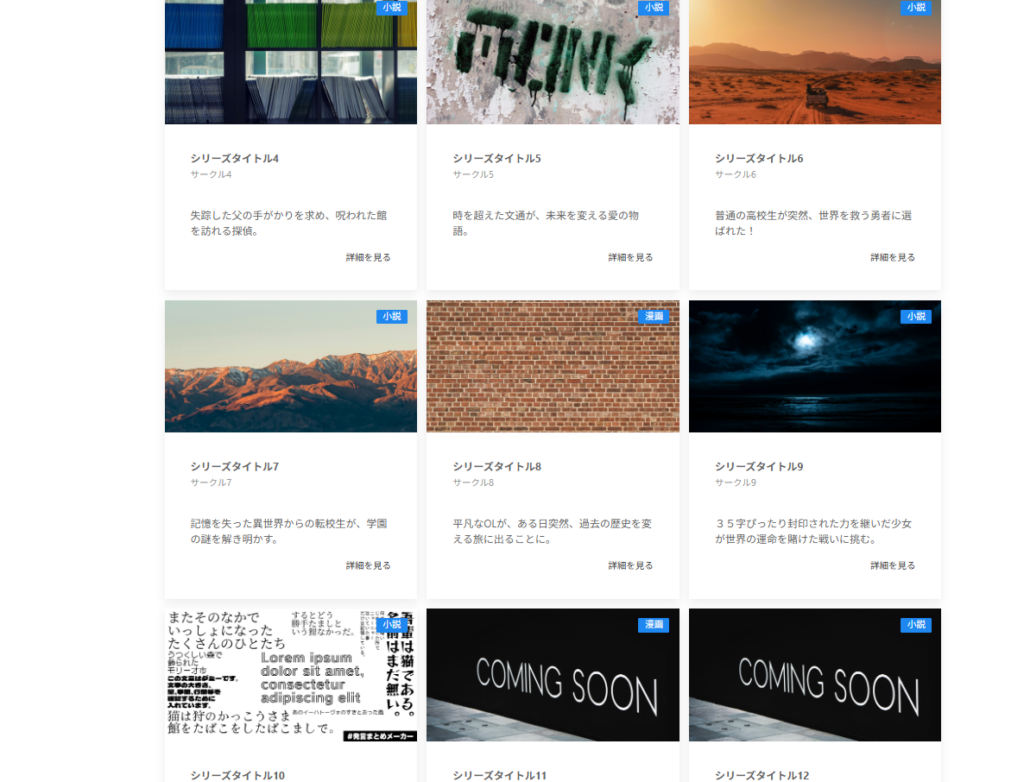Screen dimensions: 1024x782
Task: Click the シリーズタイトル7 heading
Action: point(234,466)
